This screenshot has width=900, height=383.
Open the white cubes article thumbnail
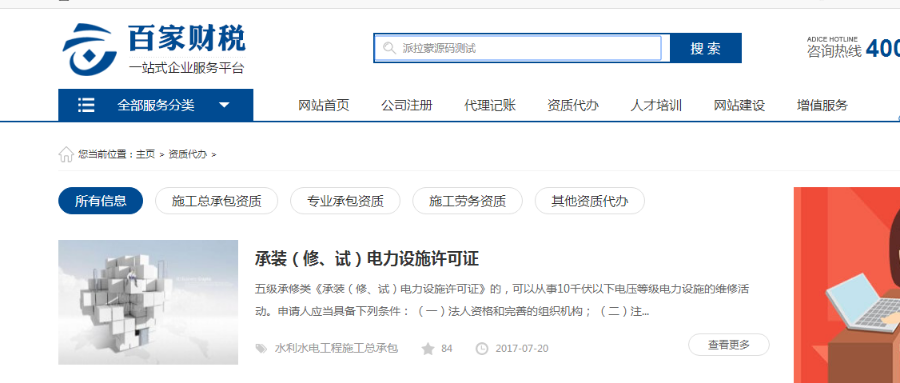coord(148,302)
